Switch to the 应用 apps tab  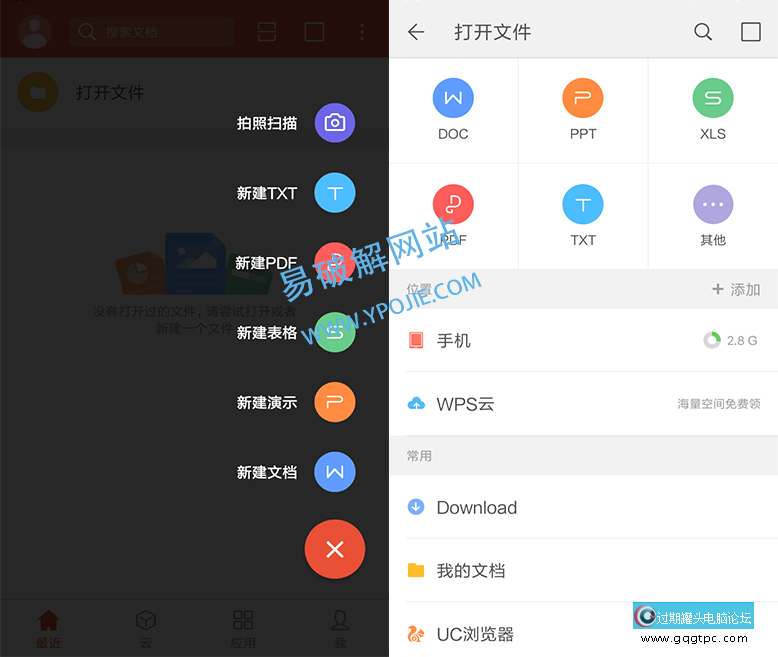tap(243, 629)
